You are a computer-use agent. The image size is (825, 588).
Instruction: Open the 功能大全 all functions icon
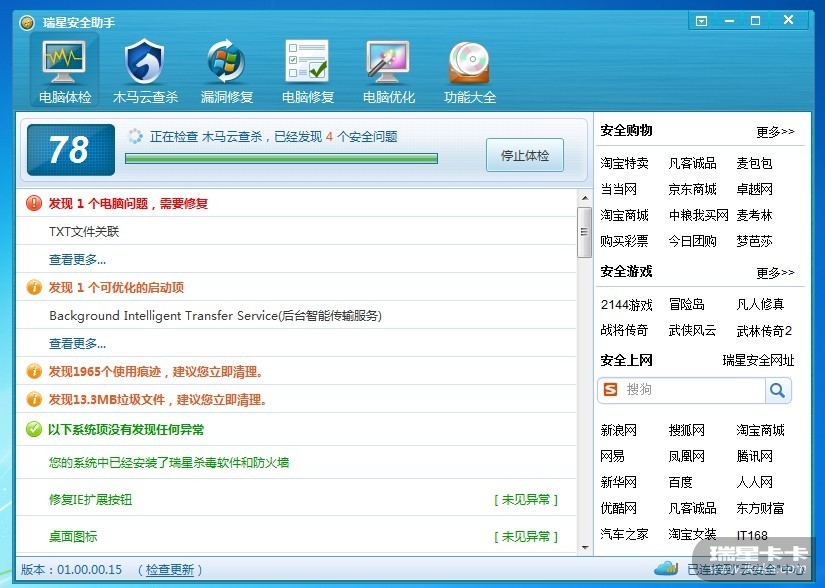coord(469,70)
